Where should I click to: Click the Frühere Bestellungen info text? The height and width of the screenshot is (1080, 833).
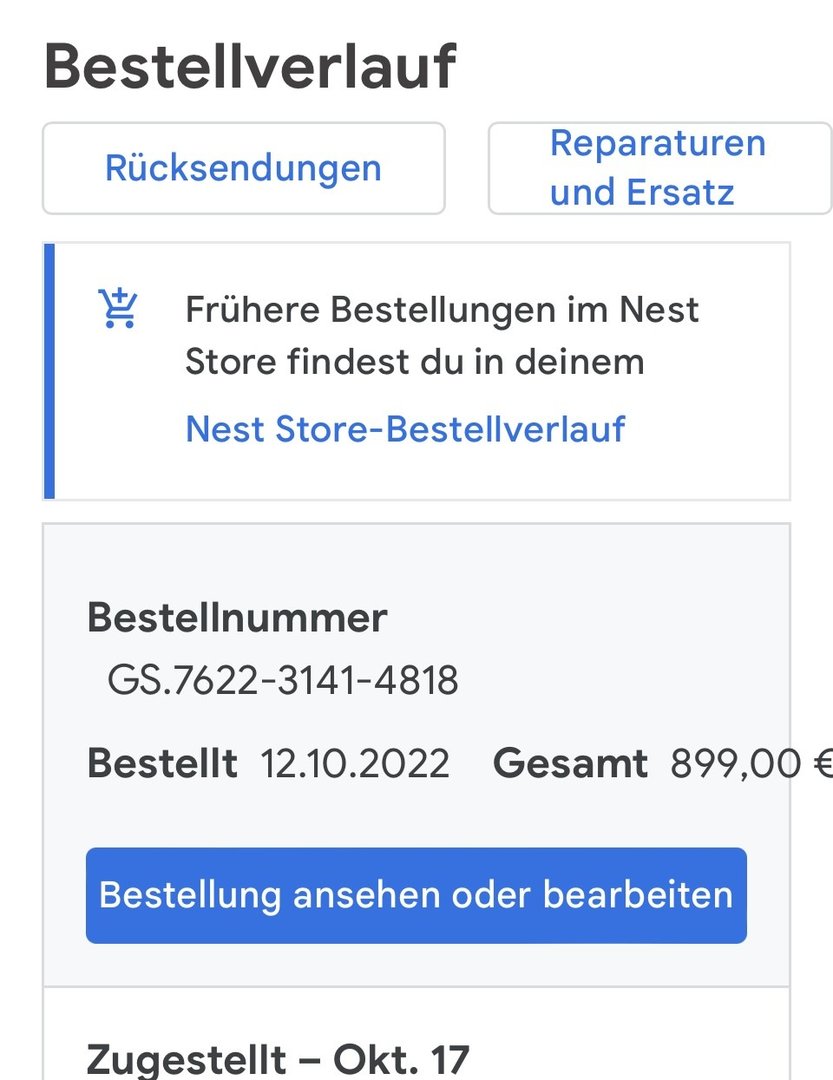point(442,336)
